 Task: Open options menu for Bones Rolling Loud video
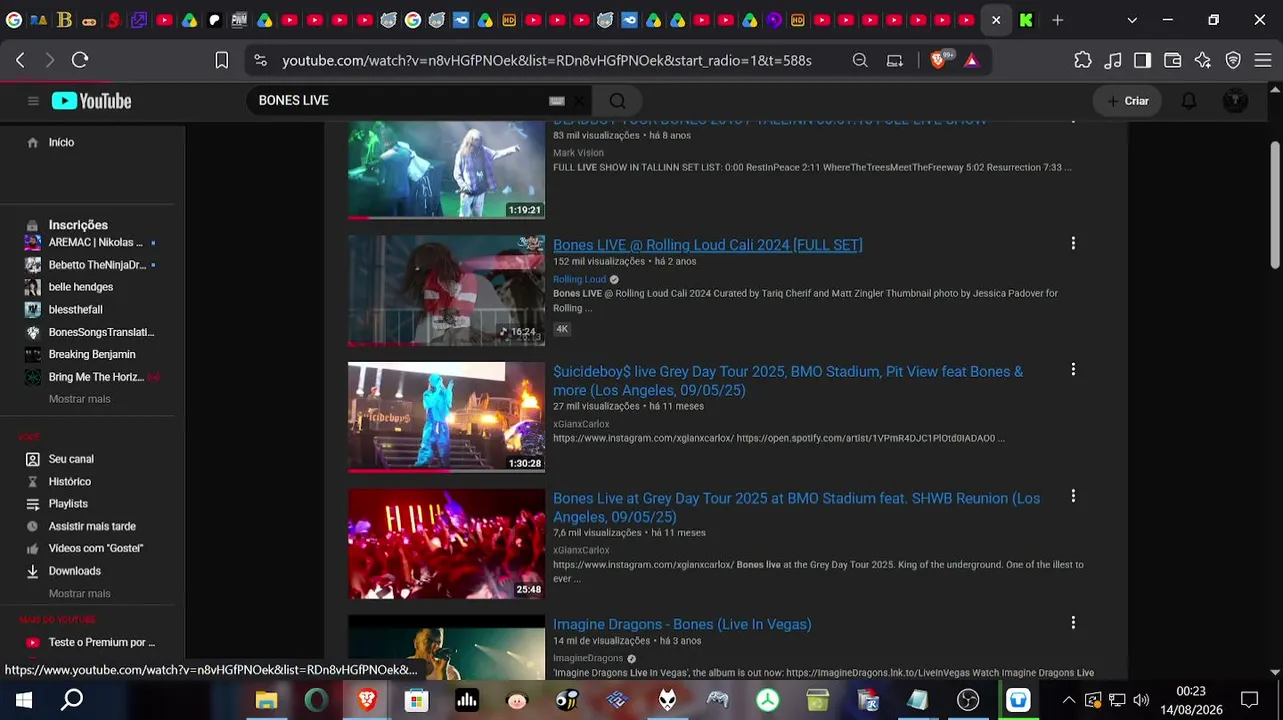point(1073,244)
